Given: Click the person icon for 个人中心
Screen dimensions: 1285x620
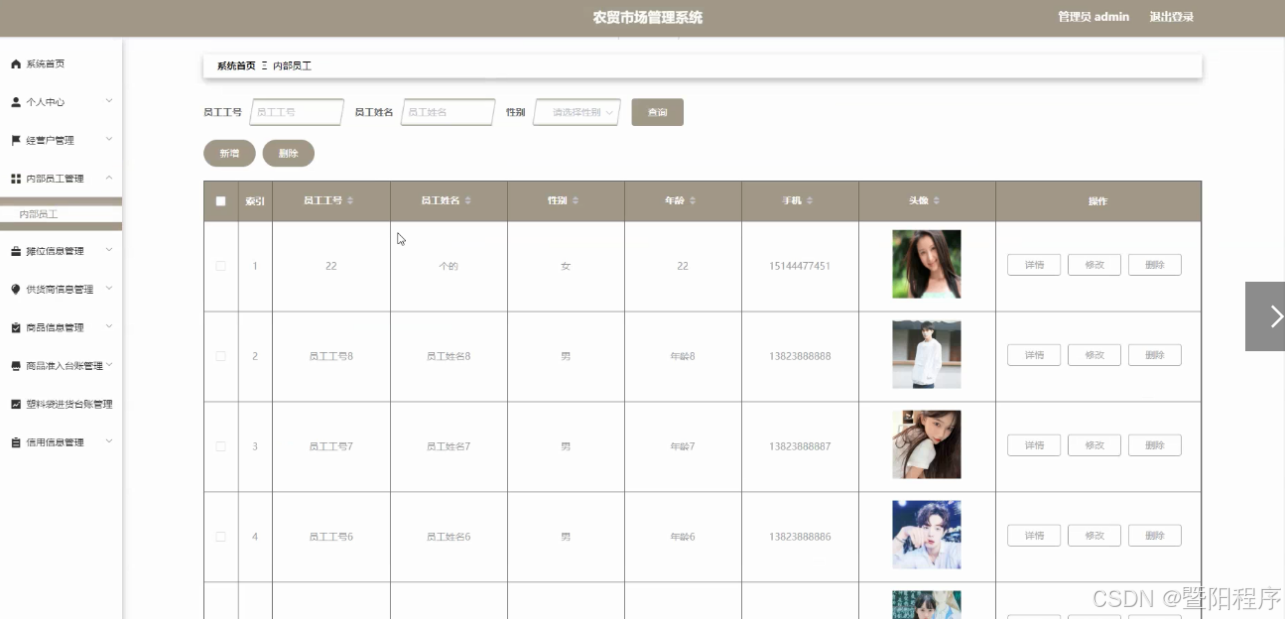Looking at the screenshot, I should pyautogui.click(x=16, y=102).
